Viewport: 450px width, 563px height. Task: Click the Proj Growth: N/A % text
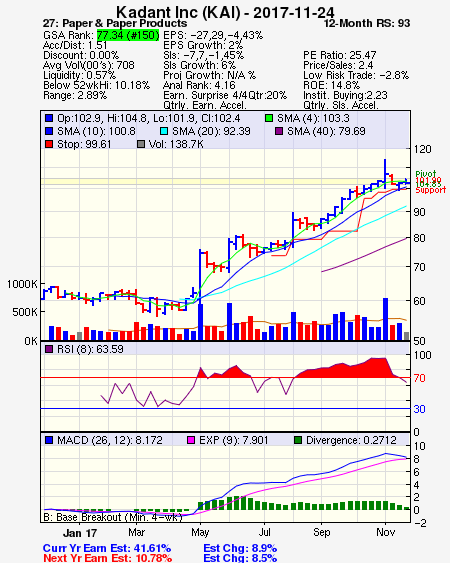tap(209, 75)
